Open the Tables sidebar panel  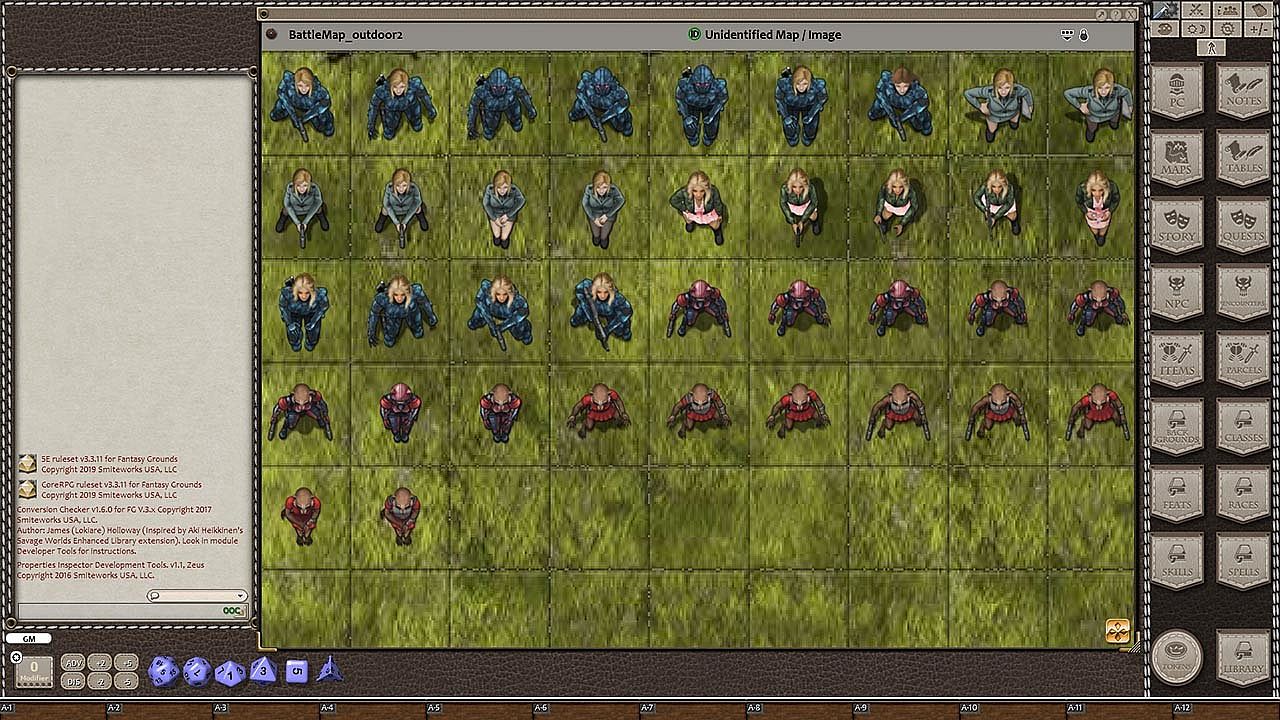pyautogui.click(x=1243, y=158)
